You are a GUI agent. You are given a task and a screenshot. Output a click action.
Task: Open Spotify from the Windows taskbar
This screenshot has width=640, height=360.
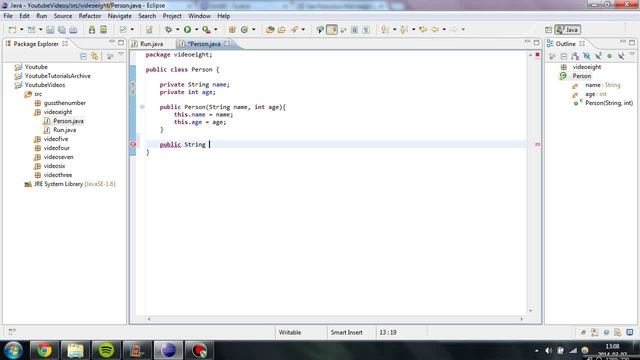coord(106,350)
